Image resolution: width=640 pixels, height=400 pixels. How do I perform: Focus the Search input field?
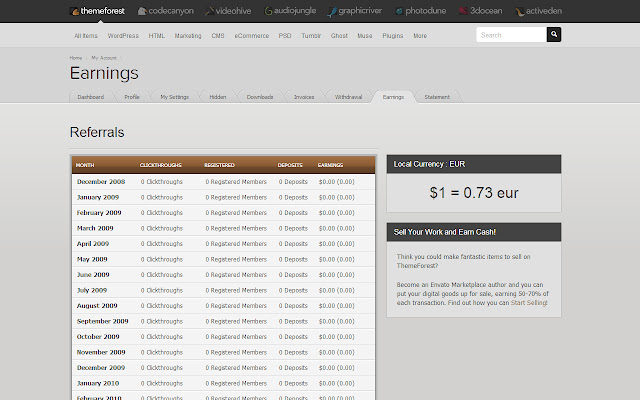coord(511,35)
